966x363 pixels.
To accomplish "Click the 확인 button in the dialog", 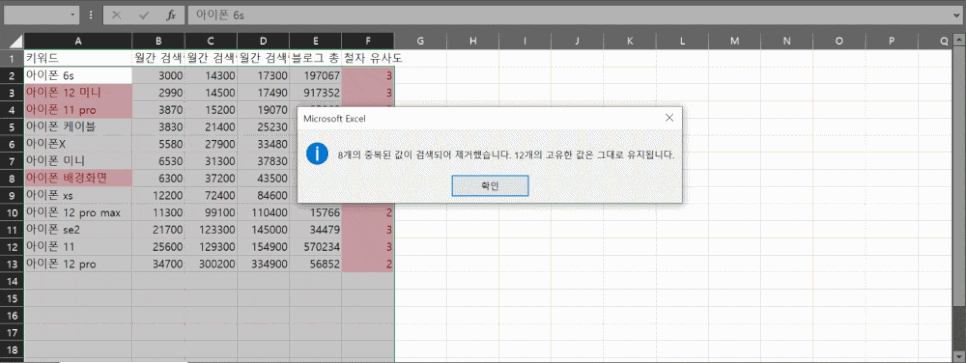I will click(490, 186).
